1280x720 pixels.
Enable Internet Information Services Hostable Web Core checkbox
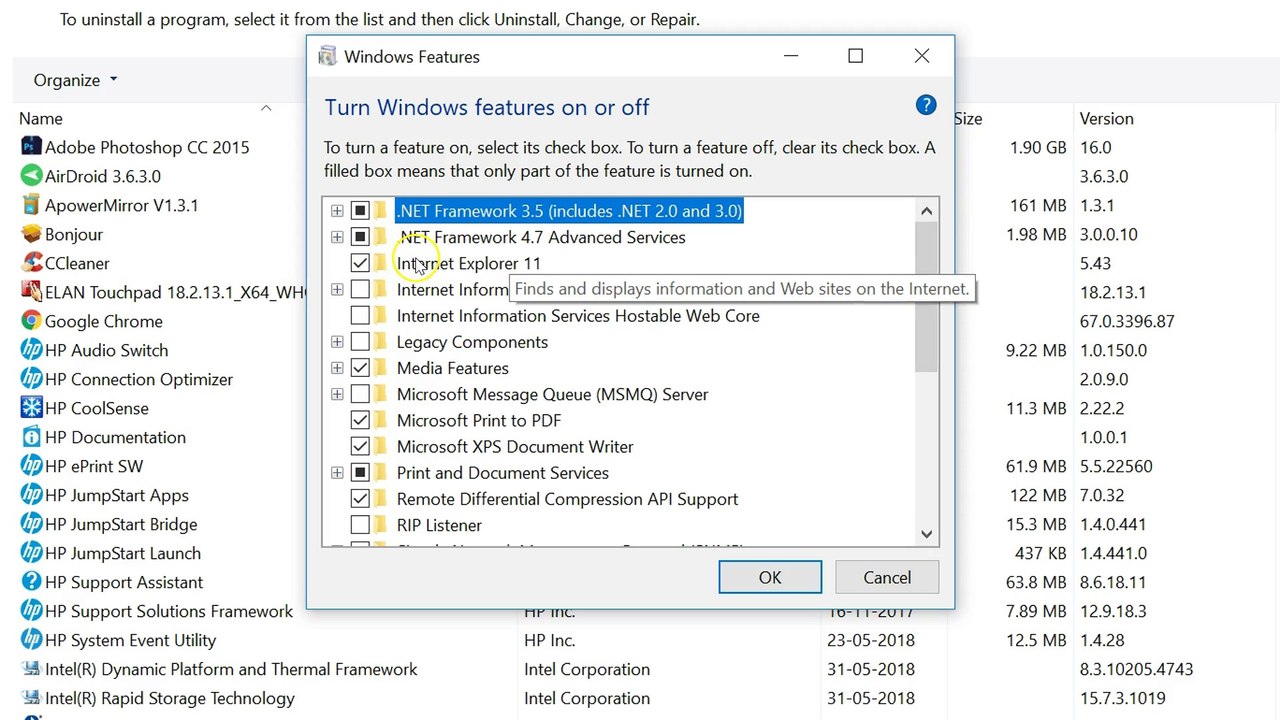360,316
